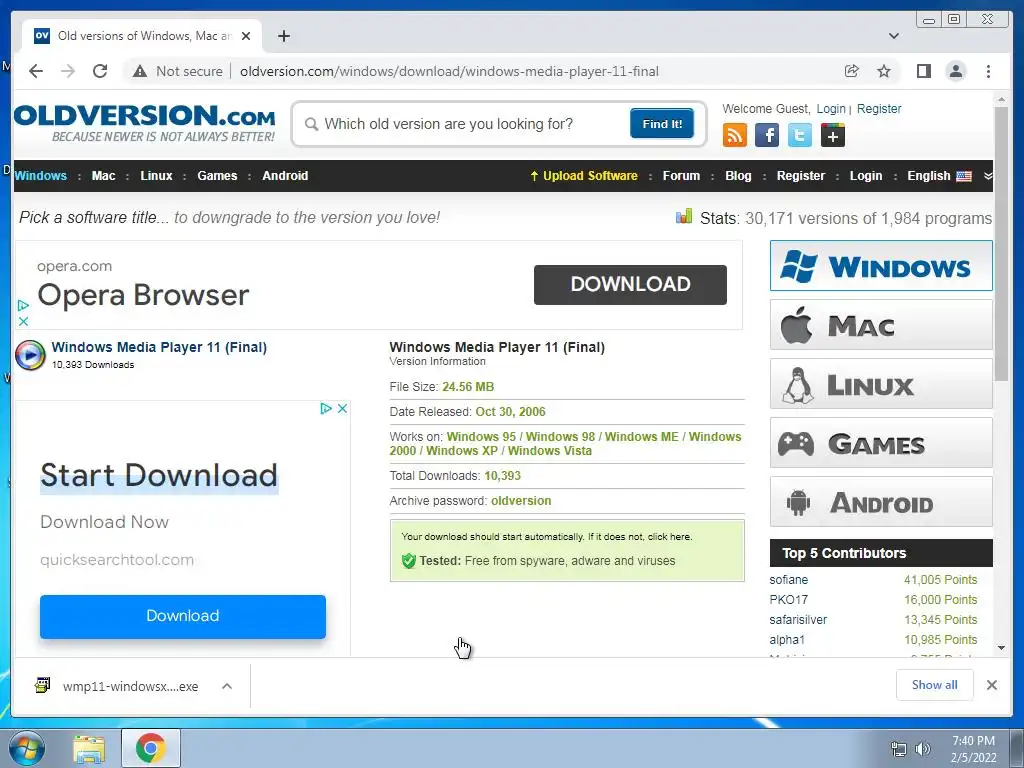The height and width of the screenshot is (768, 1024).
Task: Open Forum from the navigation bar
Action: 681,176
